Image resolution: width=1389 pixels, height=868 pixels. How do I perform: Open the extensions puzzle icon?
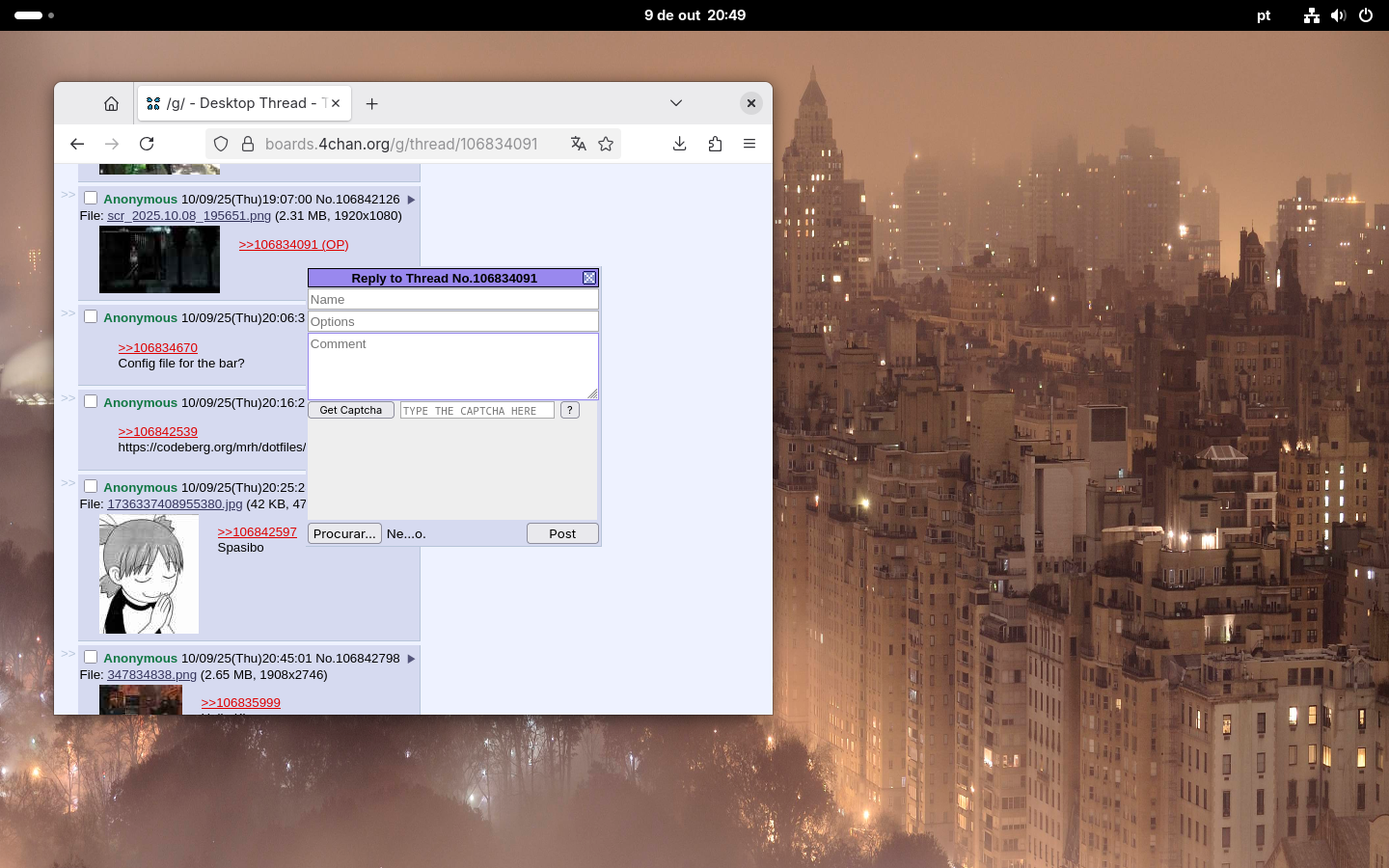(715, 144)
